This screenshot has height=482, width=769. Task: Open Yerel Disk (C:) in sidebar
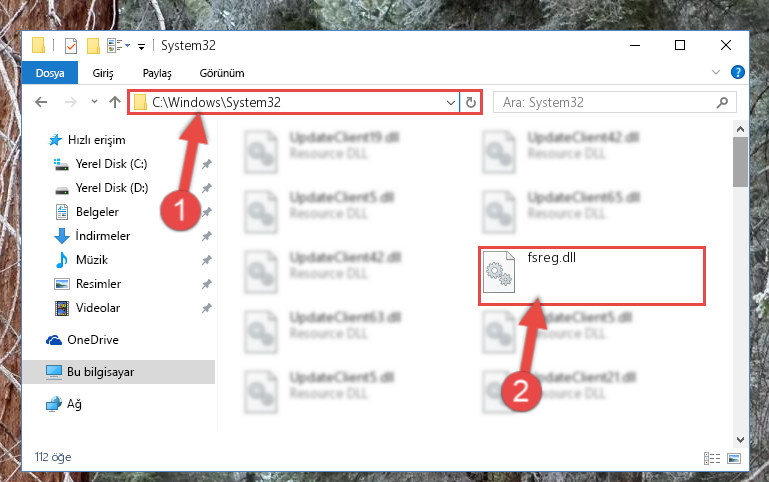(111, 164)
